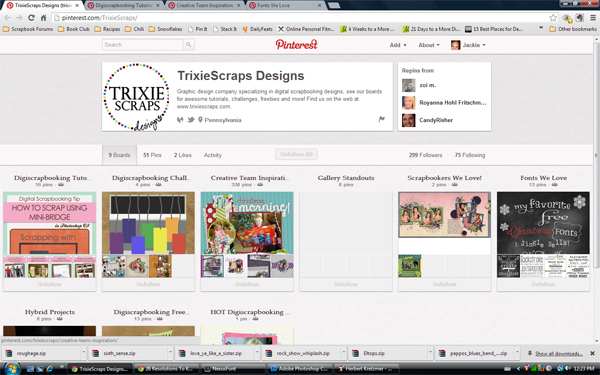Open the Hybrid Projects board title
This screenshot has width=600, height=375.
click(50, 312)
